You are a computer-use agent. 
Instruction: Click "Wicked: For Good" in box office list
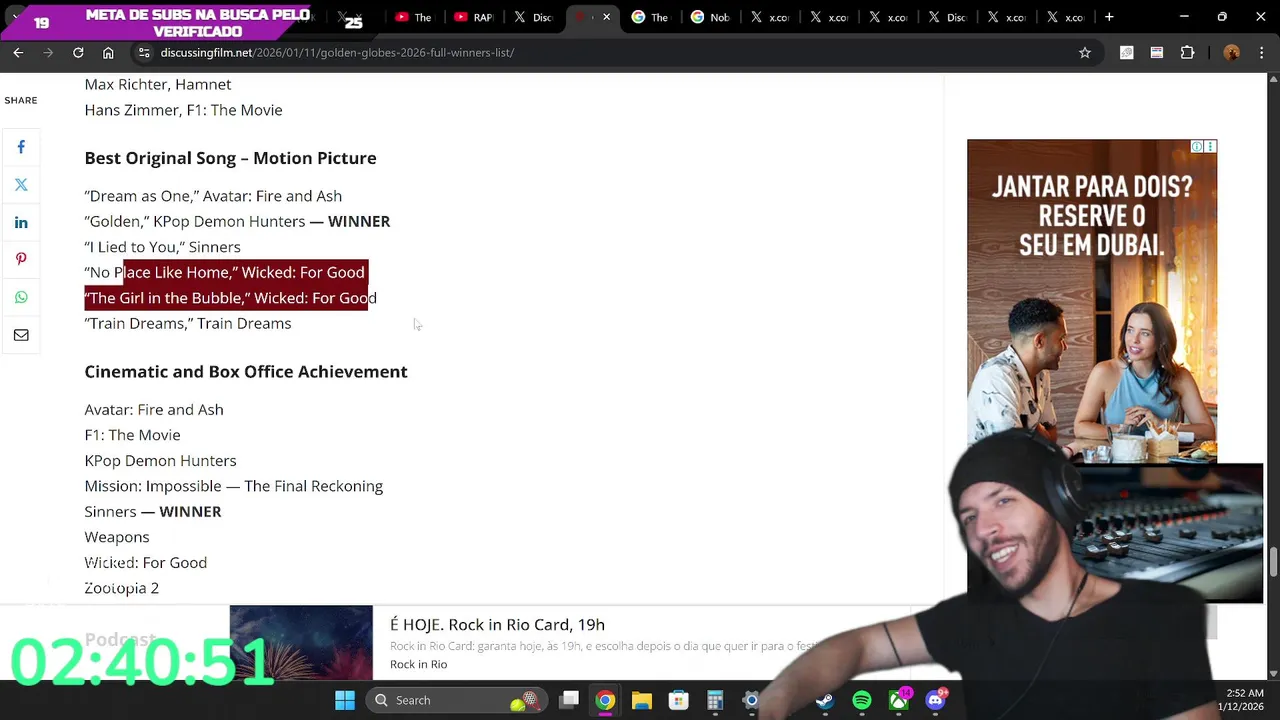coord(146,562)
